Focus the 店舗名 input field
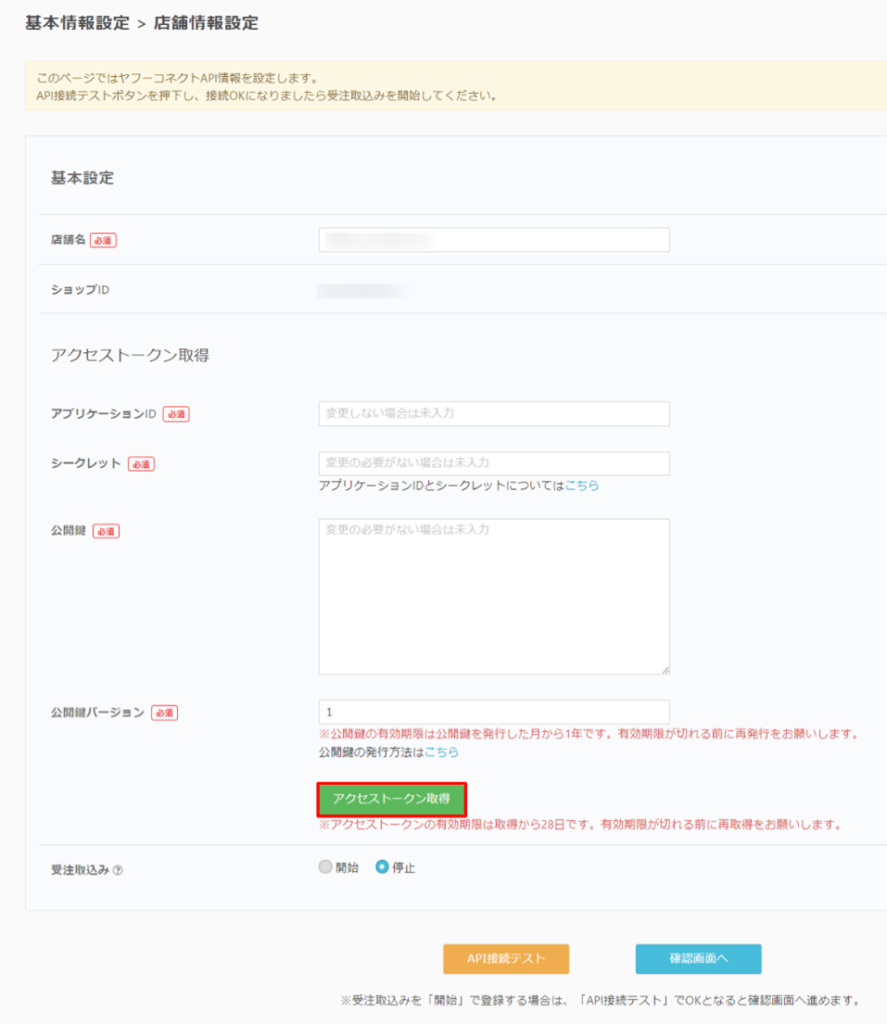The width and height of the screenshot is (887, 1024). tap(494, 240)
